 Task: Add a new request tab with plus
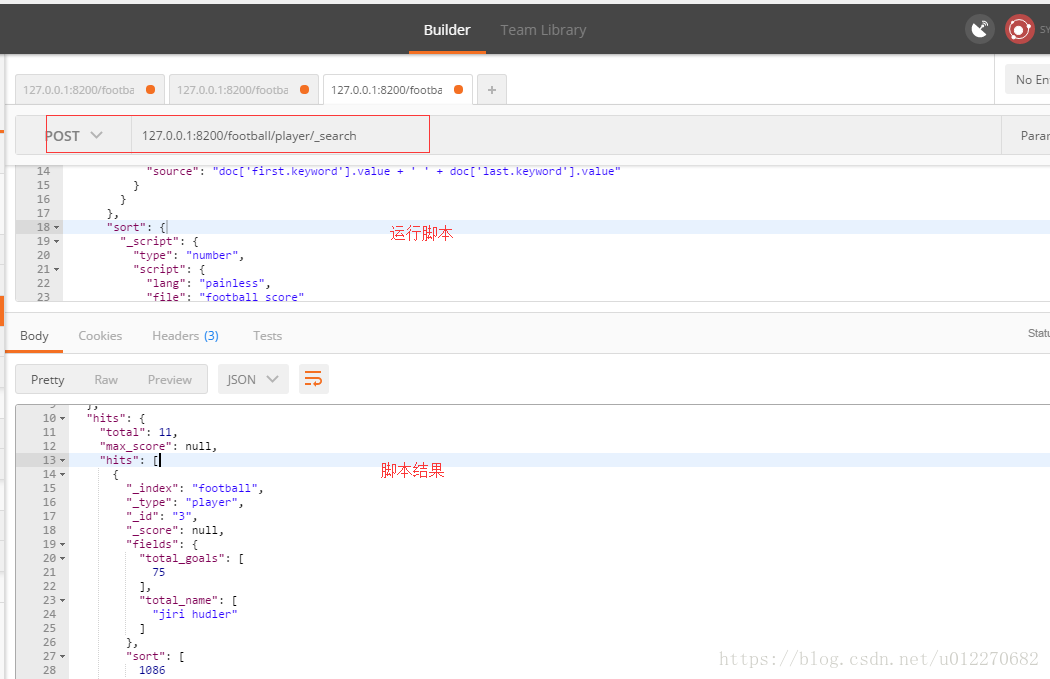492,90
